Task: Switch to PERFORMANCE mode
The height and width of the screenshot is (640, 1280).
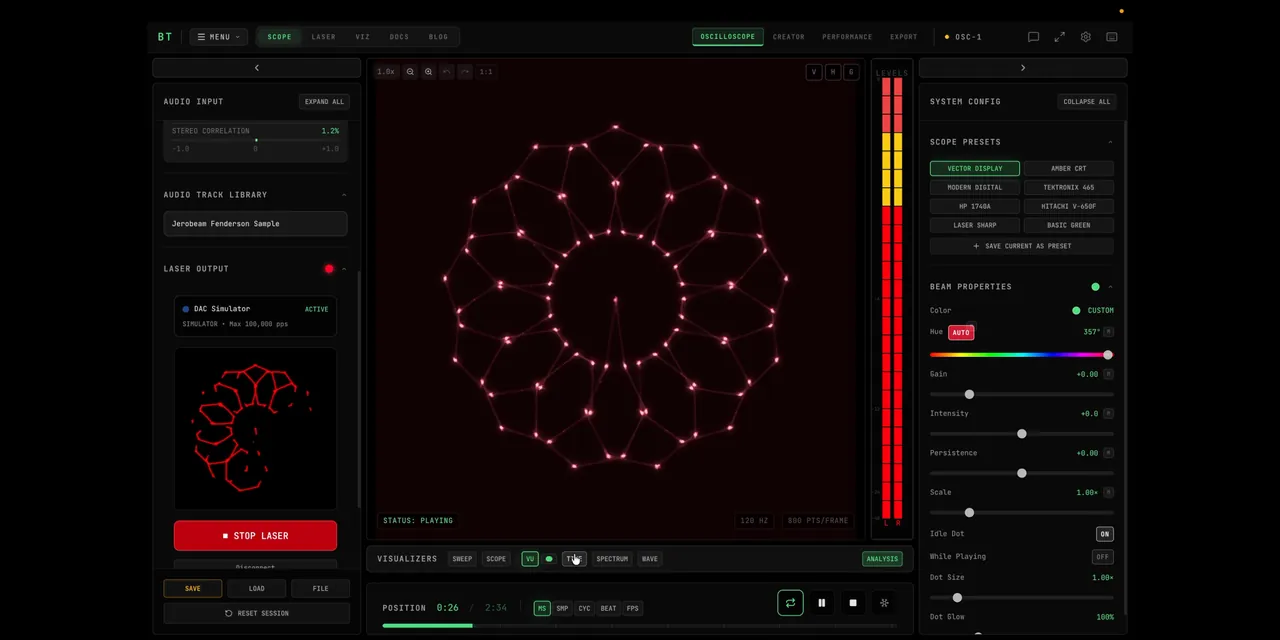Action: click(x=847, y=37)
